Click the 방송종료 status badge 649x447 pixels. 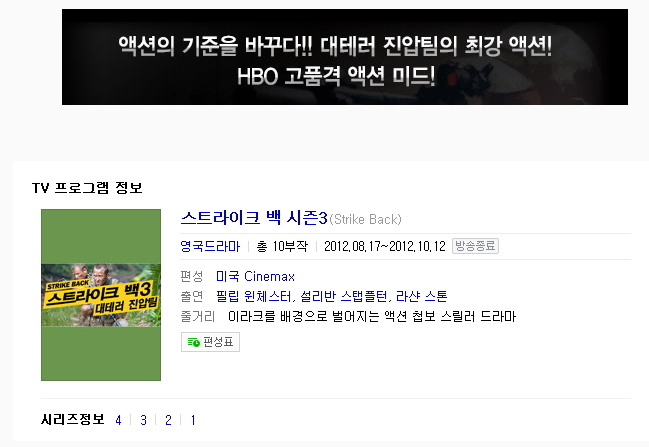coord(475,246)
